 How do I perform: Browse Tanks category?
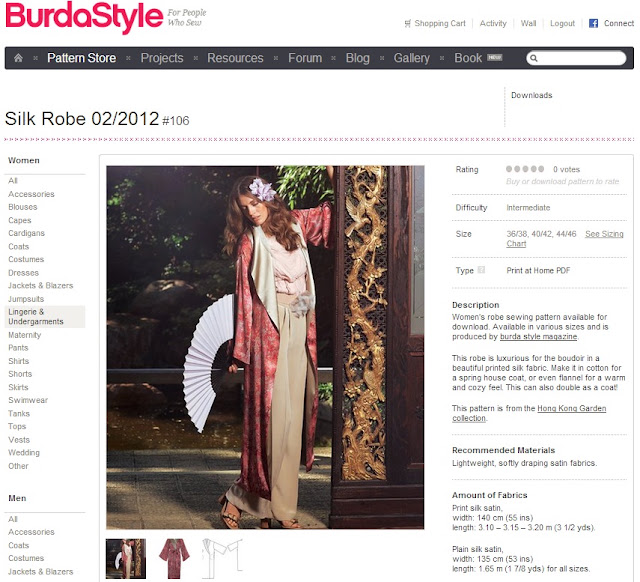[x=19, y=413]
